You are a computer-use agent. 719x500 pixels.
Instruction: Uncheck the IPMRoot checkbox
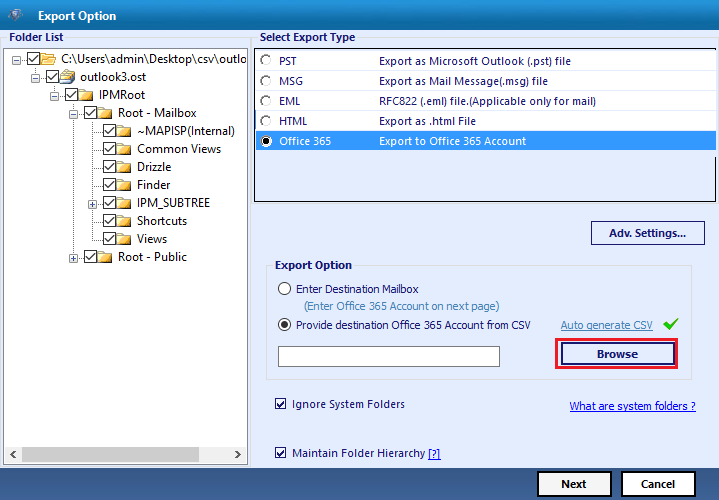(72, 95)
